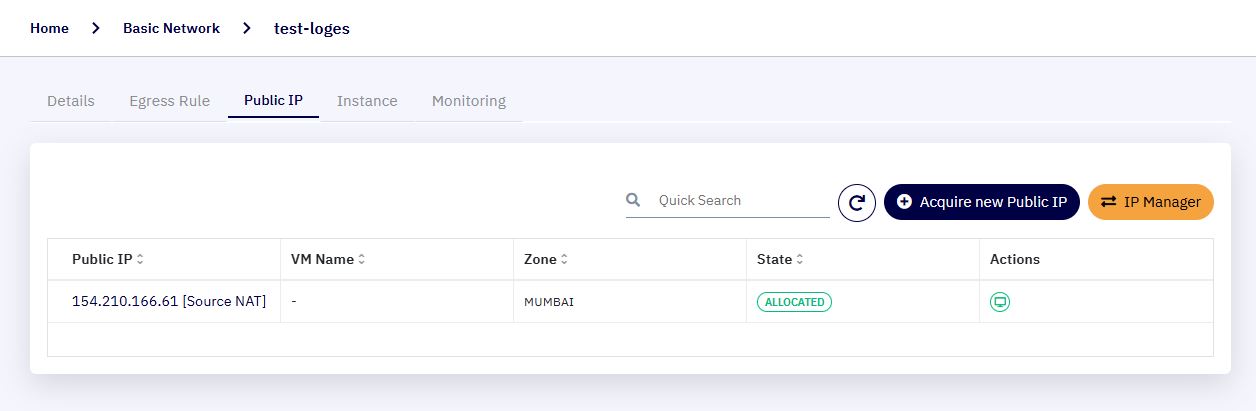
Task: Click the circular refresh icon
Action: [x=857, y=202]
